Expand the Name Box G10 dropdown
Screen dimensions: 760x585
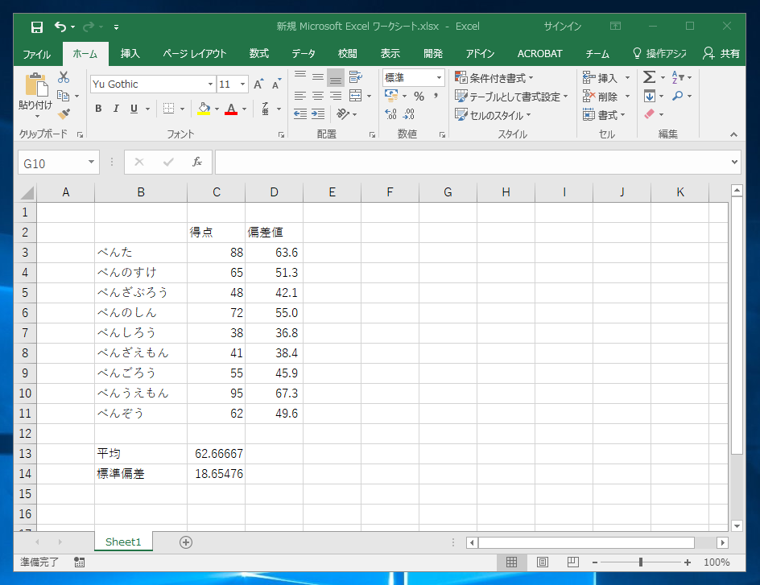pos(91,162)
